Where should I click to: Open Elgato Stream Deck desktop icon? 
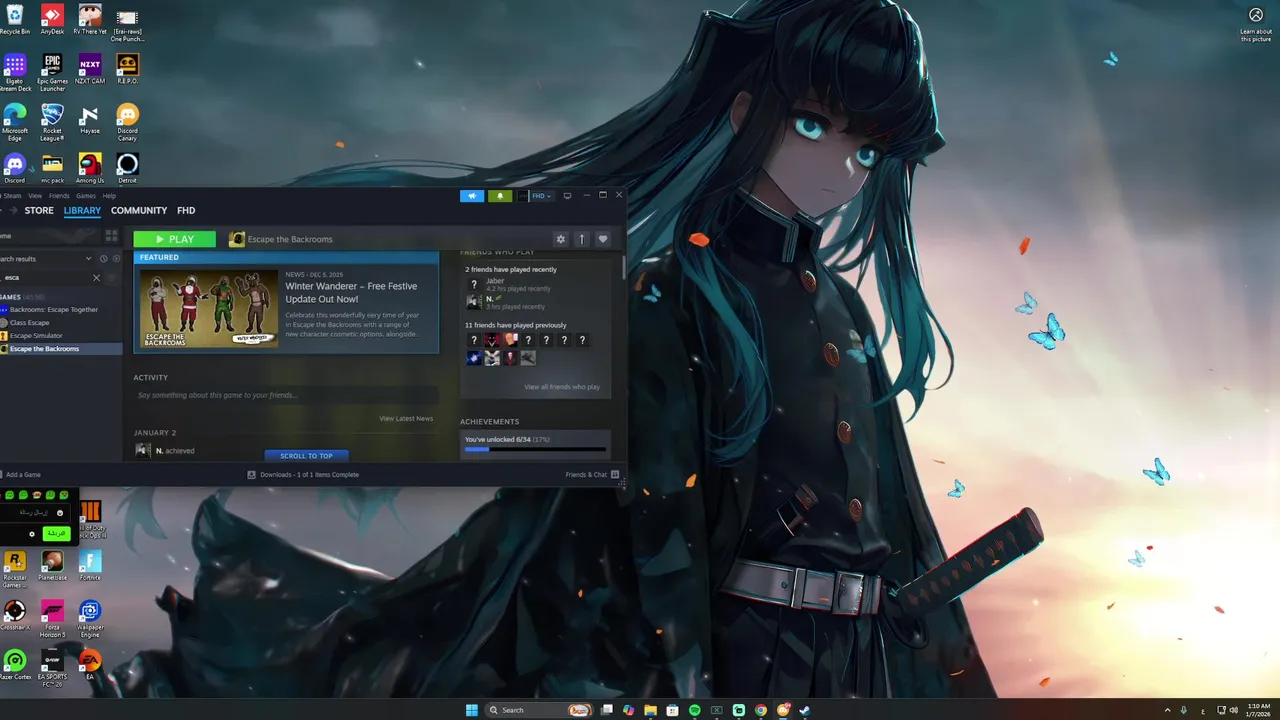click(x=14, y=72)
